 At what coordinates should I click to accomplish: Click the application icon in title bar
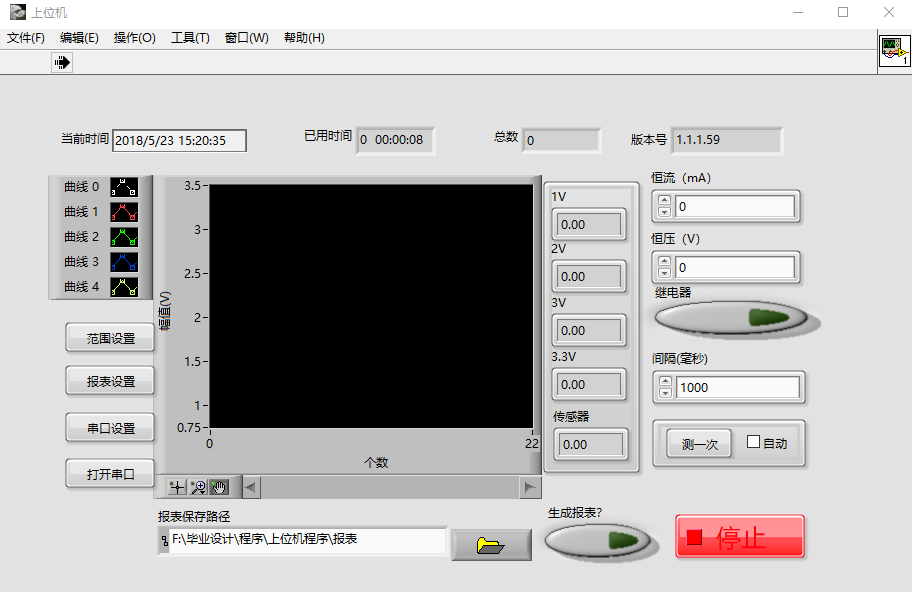click(18, 12)
